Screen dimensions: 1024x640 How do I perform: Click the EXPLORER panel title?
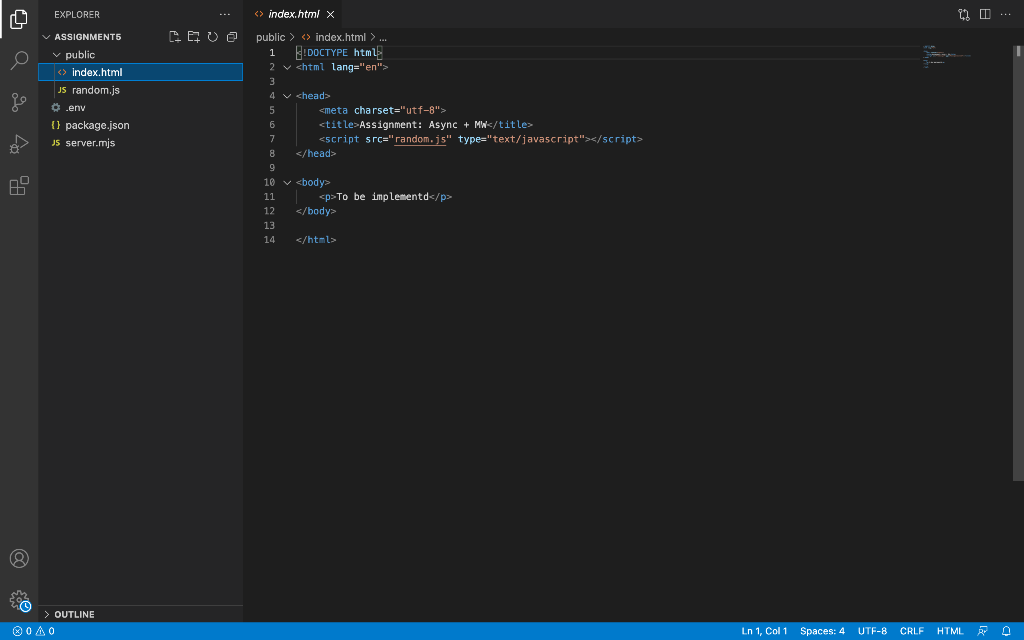point(77,14)
